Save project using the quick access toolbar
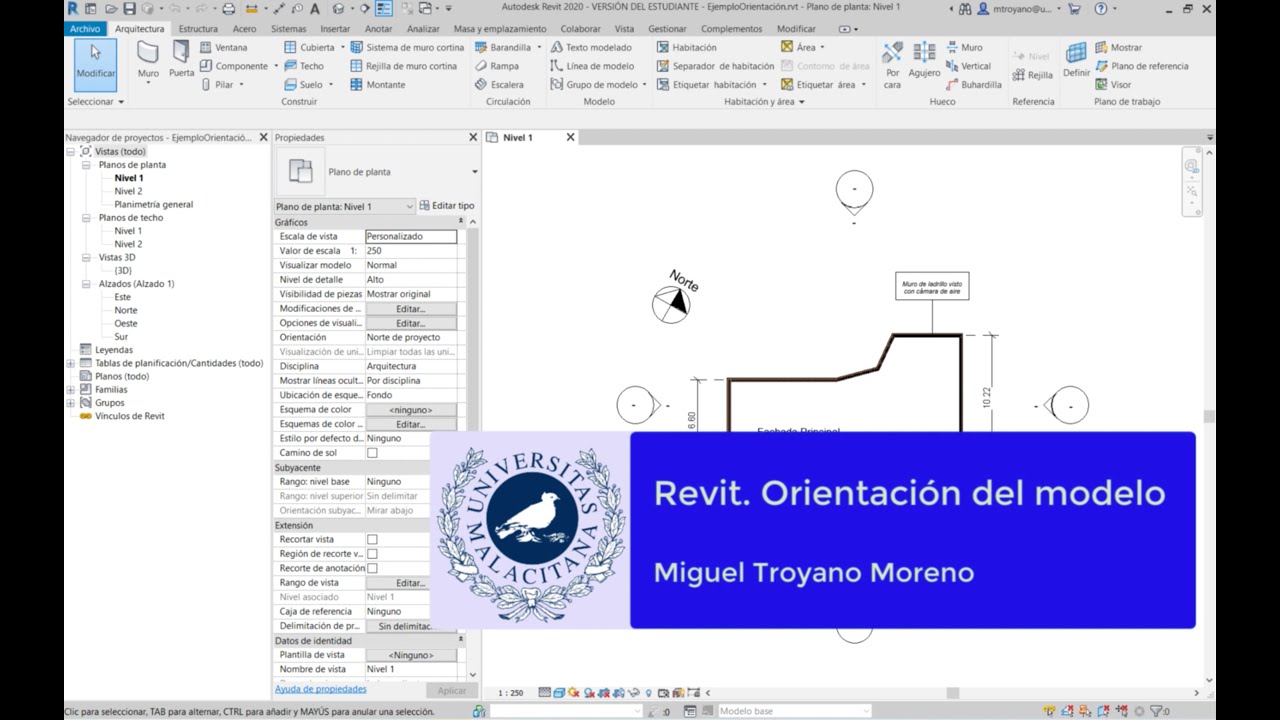This screenshot has width=1280, height=720. click(x=130, y=9)
